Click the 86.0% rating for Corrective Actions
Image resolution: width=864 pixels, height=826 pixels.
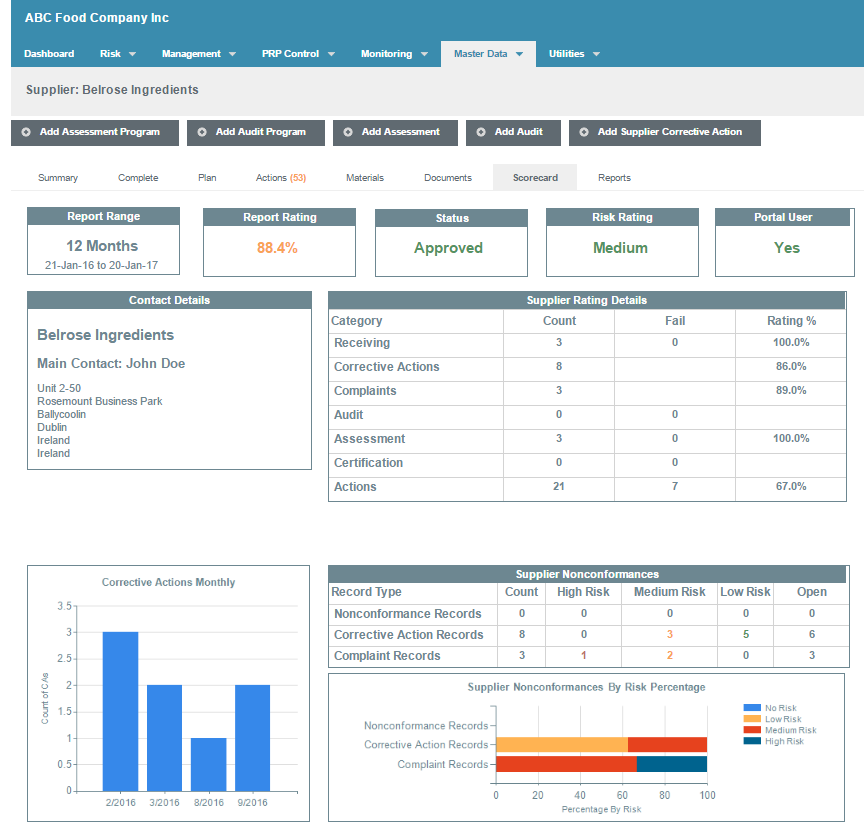[791, 366]
